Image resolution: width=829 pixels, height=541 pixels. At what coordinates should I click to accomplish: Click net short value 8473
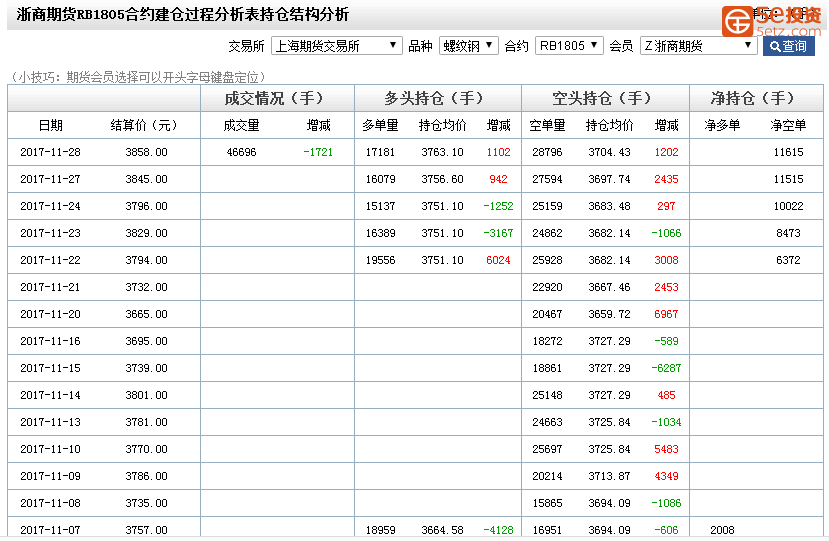click(x=788, y=233)
